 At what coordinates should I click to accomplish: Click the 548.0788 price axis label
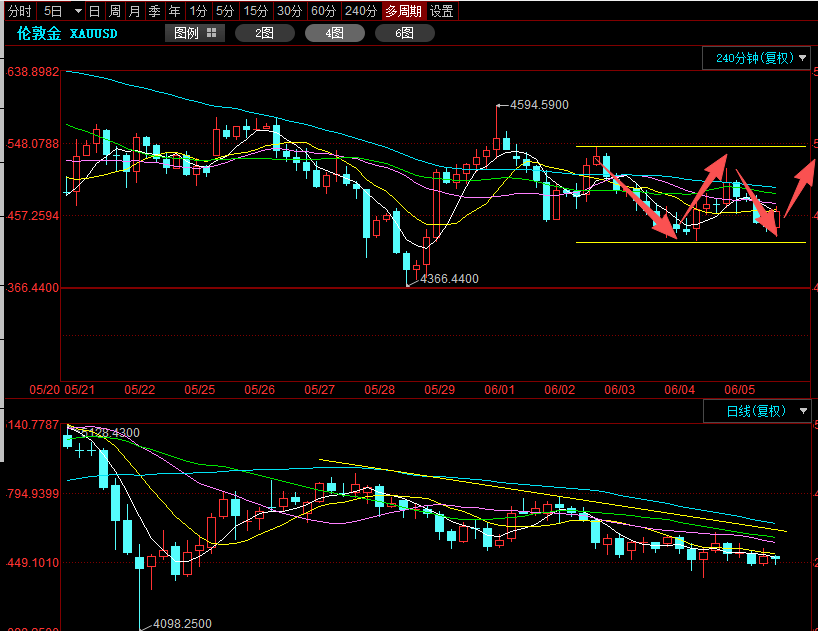pyautogui.click(x=32, y=143)
